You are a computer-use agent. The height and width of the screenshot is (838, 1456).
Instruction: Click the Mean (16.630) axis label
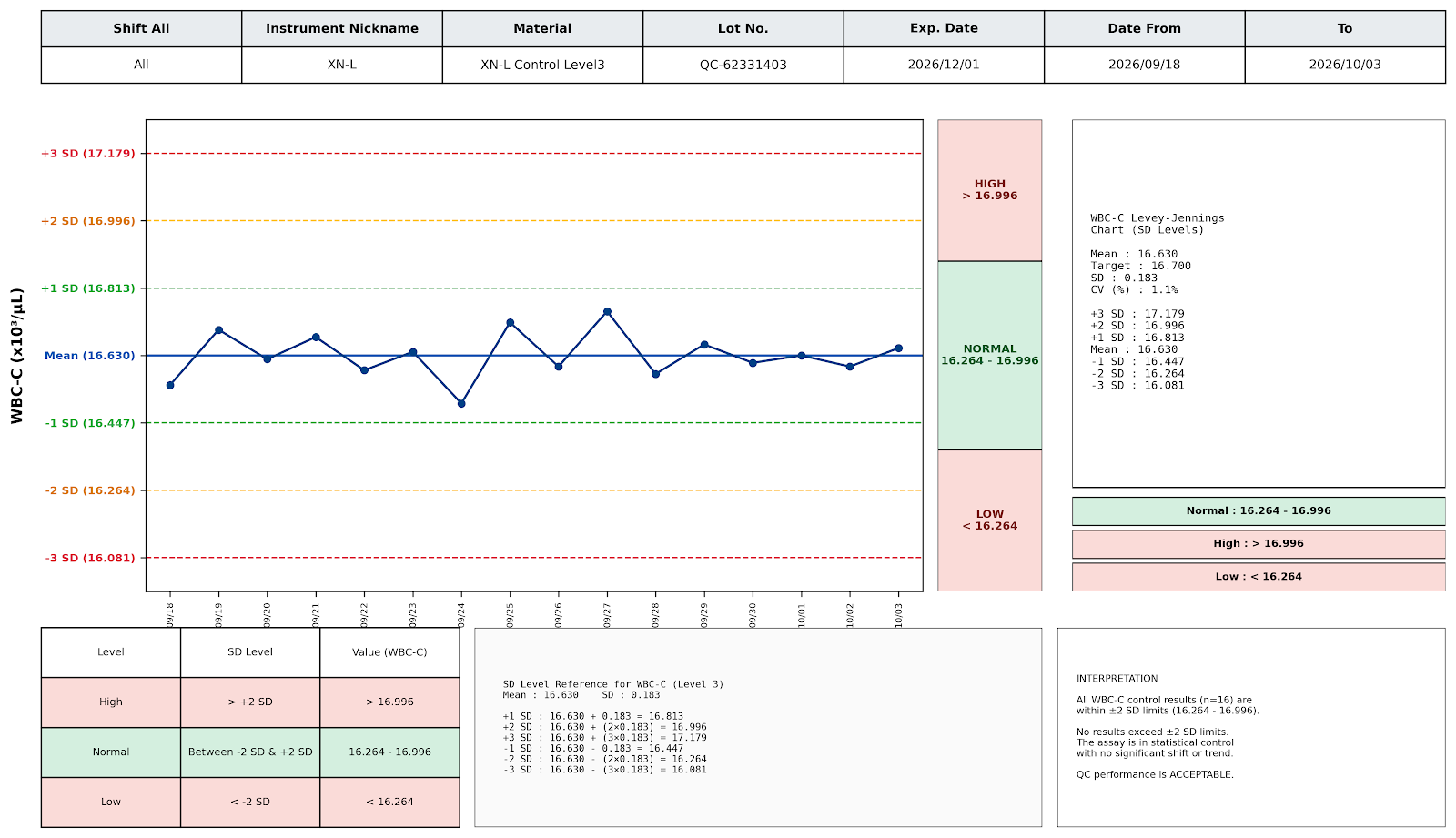[x=90, y=356]
